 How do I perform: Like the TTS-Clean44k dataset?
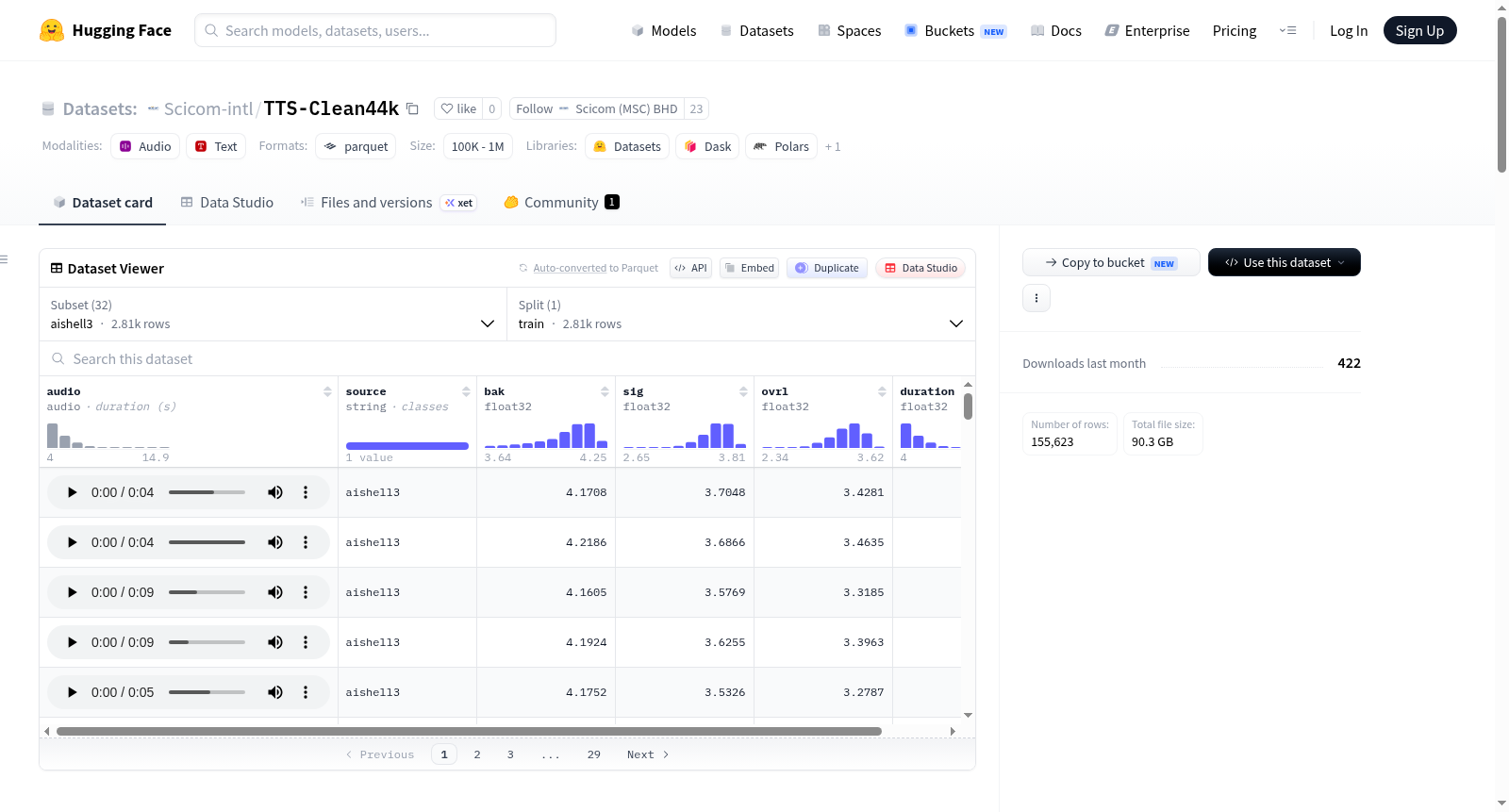click(x=458, y=108)
